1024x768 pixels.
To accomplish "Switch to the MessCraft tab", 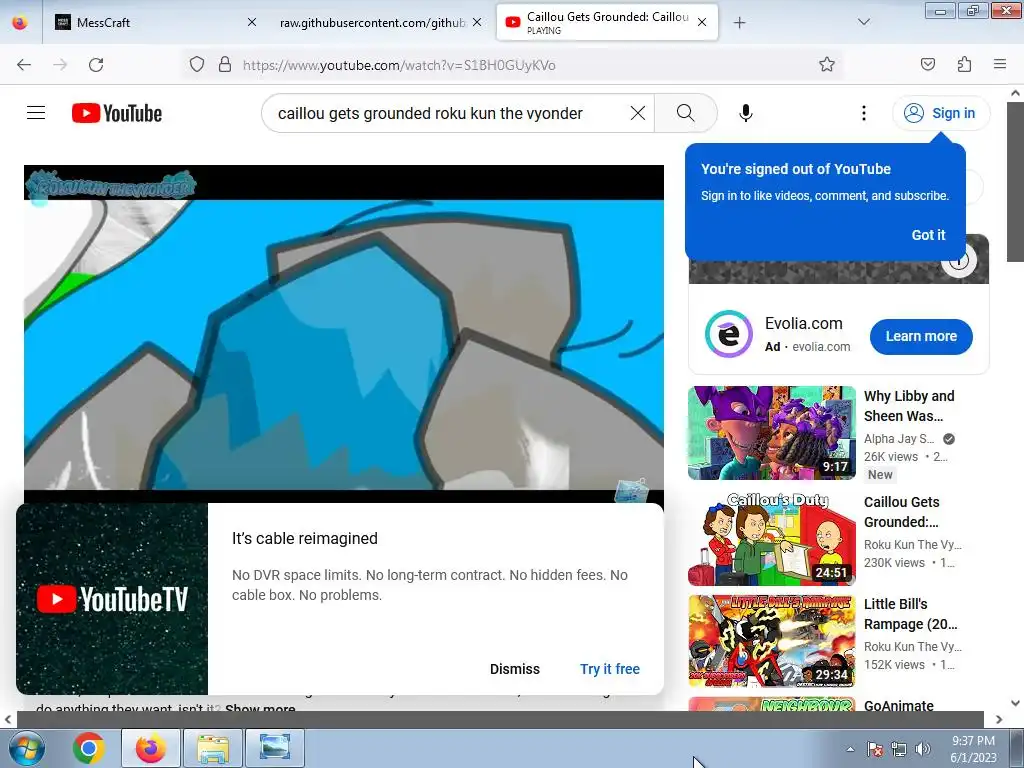I will (x=152, y=22).
